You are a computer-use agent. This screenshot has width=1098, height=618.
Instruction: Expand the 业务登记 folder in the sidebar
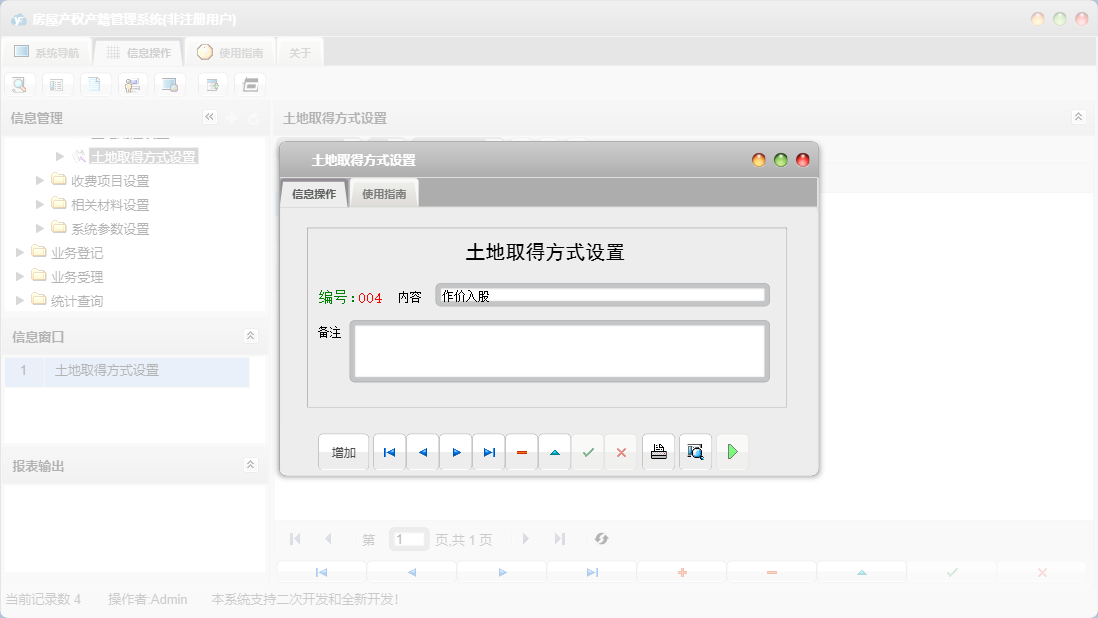19,252
